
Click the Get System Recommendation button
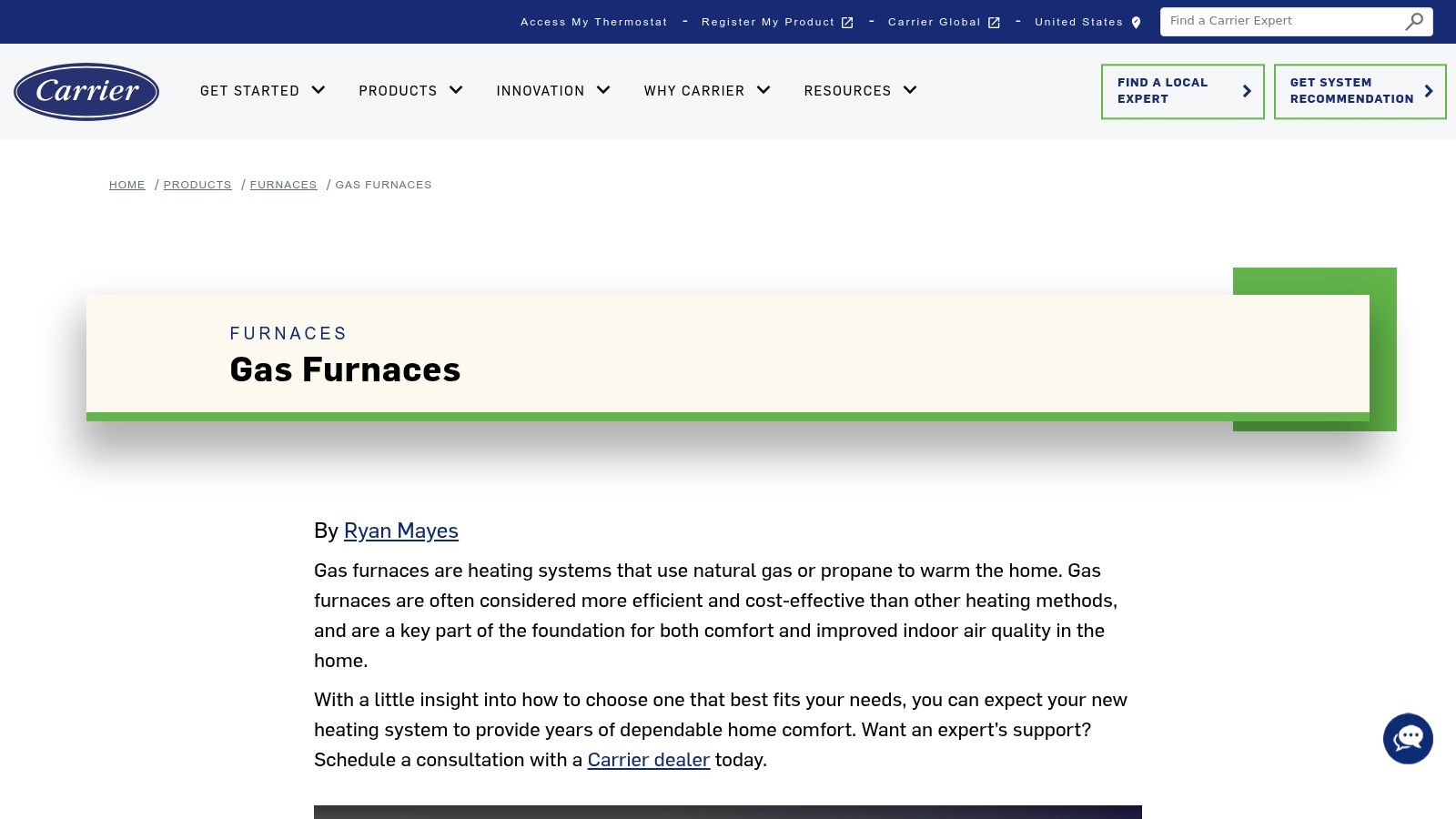click(x=1360, y=91)
